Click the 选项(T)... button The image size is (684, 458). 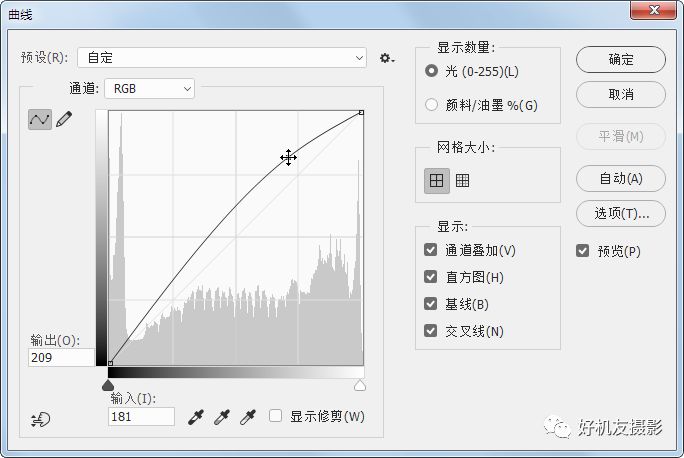(x=621, y=213)
